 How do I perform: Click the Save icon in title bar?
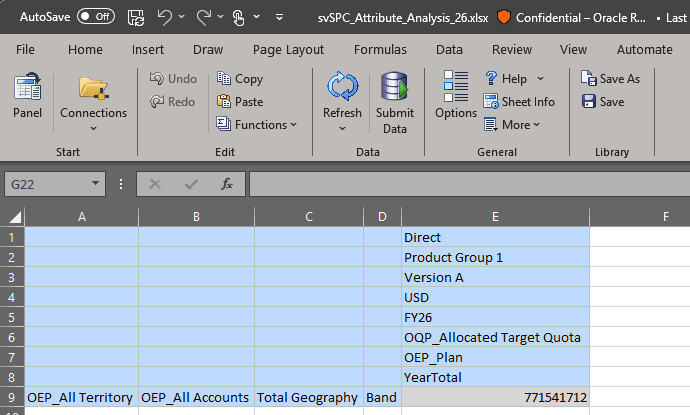[136, 17]
